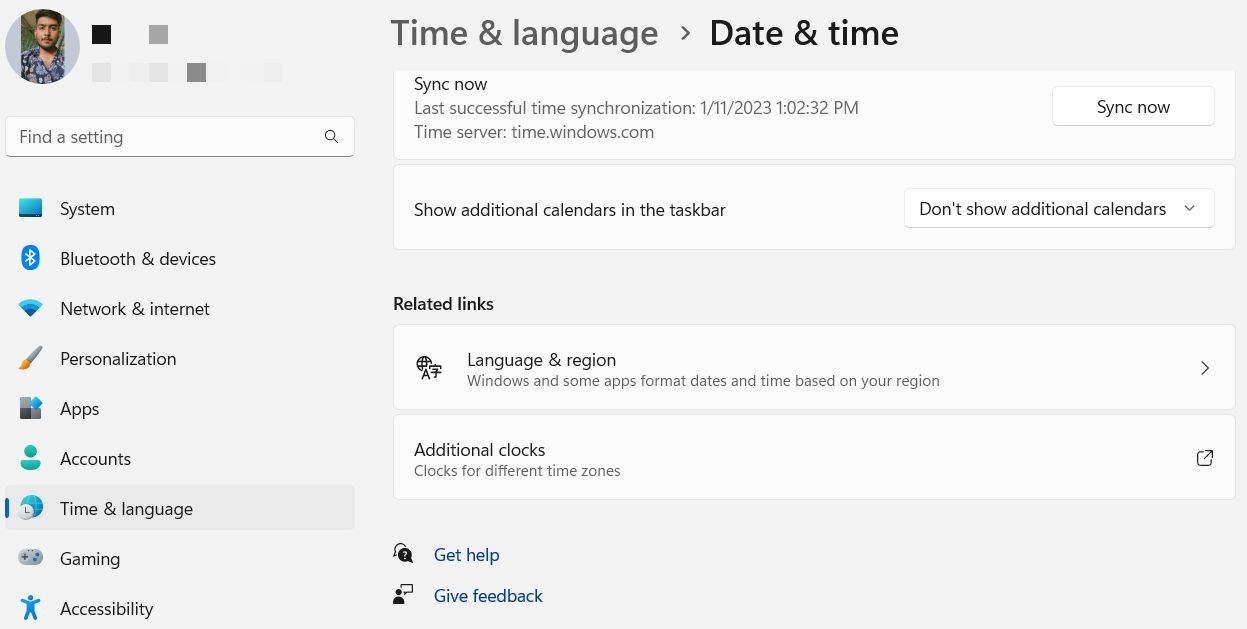
Task: Click the user profile picture
Action: click(x=42, y=47)
